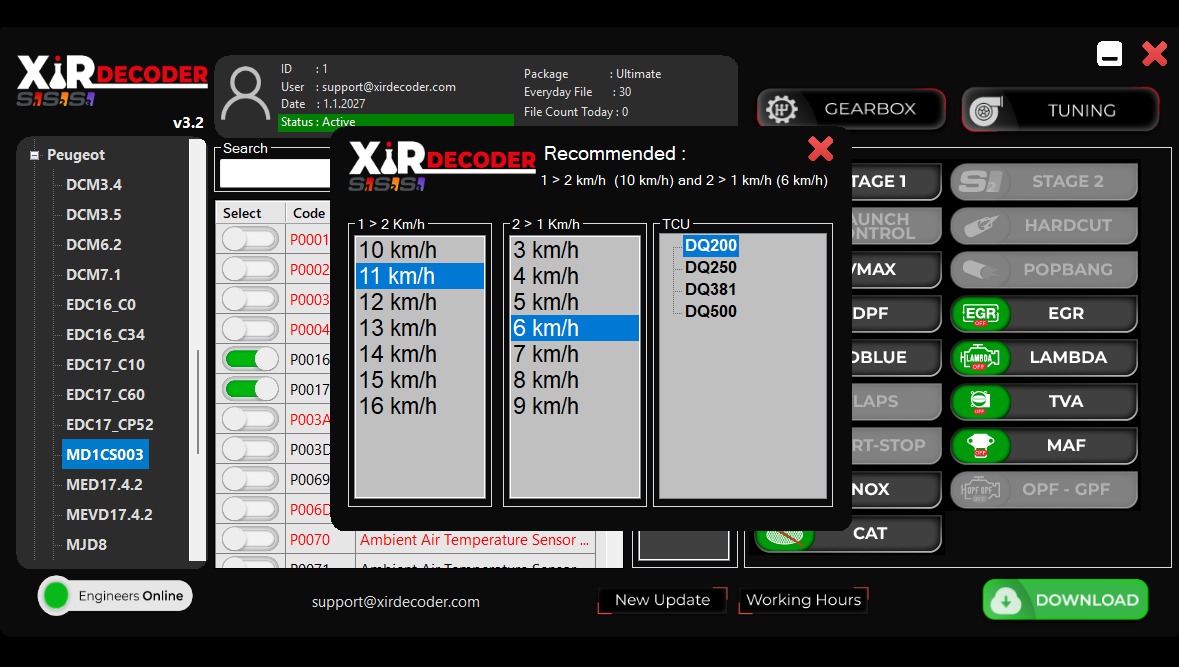
Task: Click the Stage 2 S2 icon
Action: pos(980,181)
